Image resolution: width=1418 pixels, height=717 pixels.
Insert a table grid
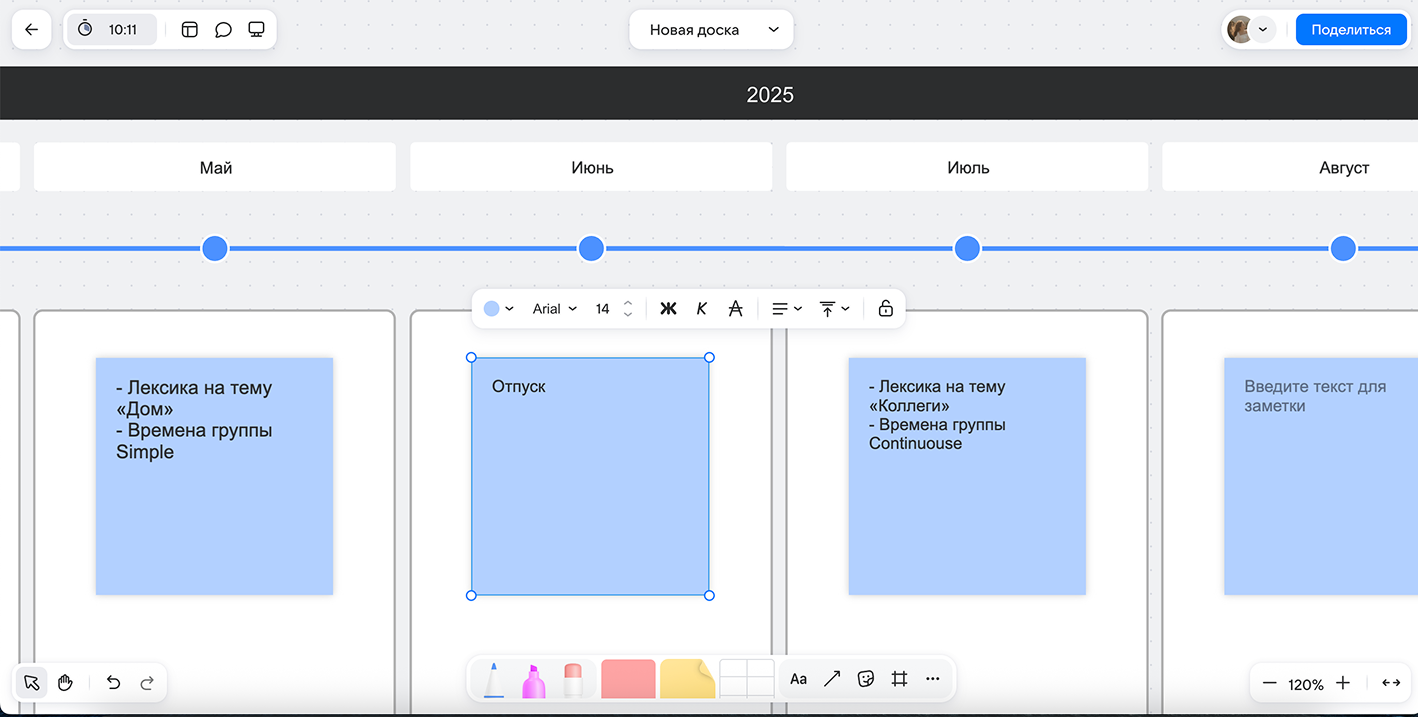(x=747, y=679)
